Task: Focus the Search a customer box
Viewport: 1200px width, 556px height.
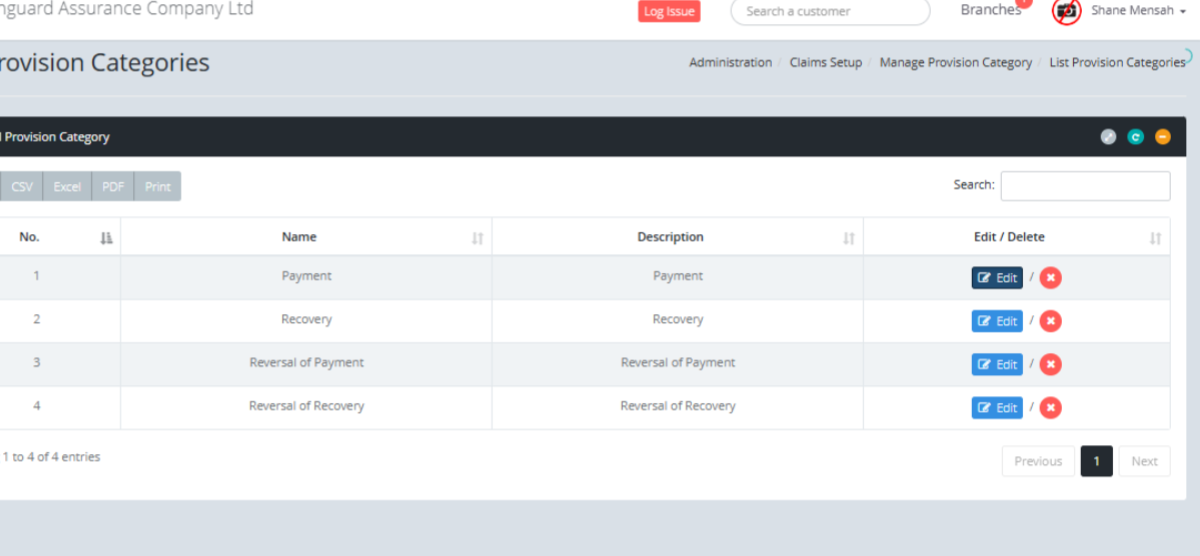Action: click(x=830, y=11)
